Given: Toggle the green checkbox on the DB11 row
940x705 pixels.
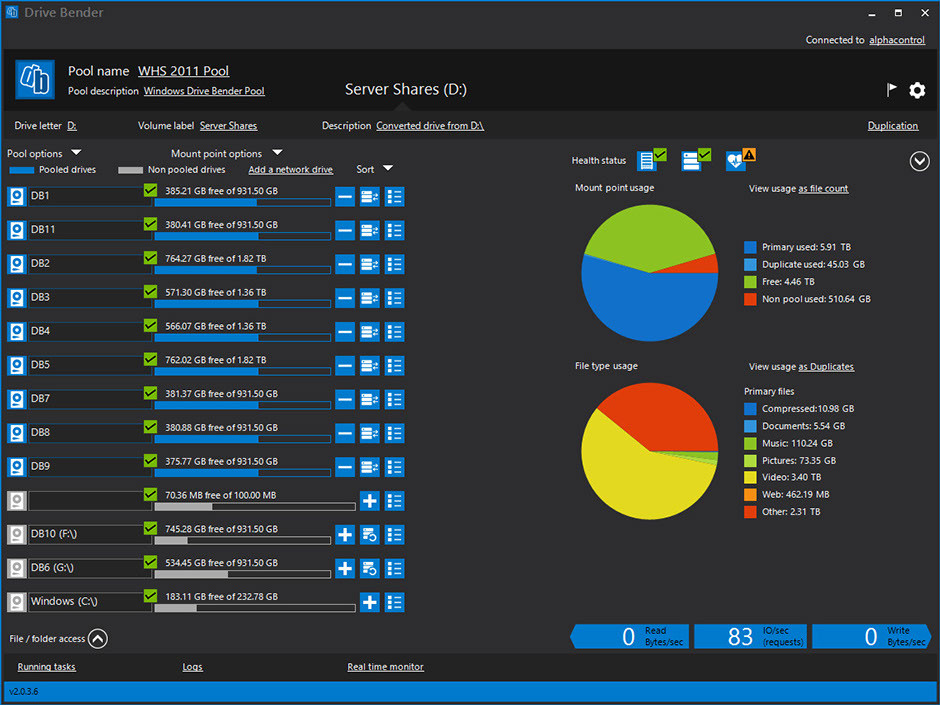Looking at the screenshot, I should 150,224.
